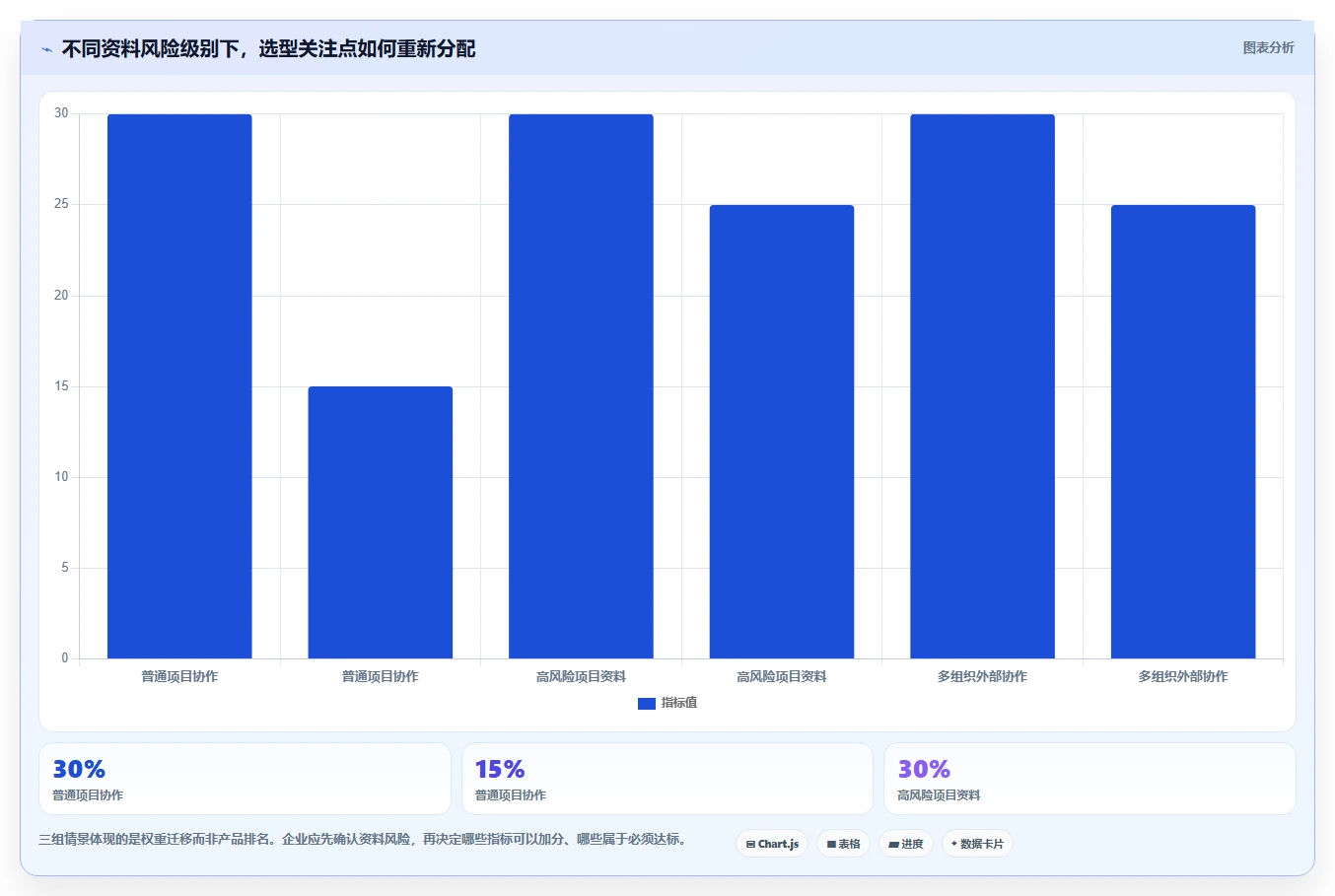Click the 多组织外部协作 bar reaching 25
The width and height of the screenshot is (1335, 896).
tap(1183, 432)
